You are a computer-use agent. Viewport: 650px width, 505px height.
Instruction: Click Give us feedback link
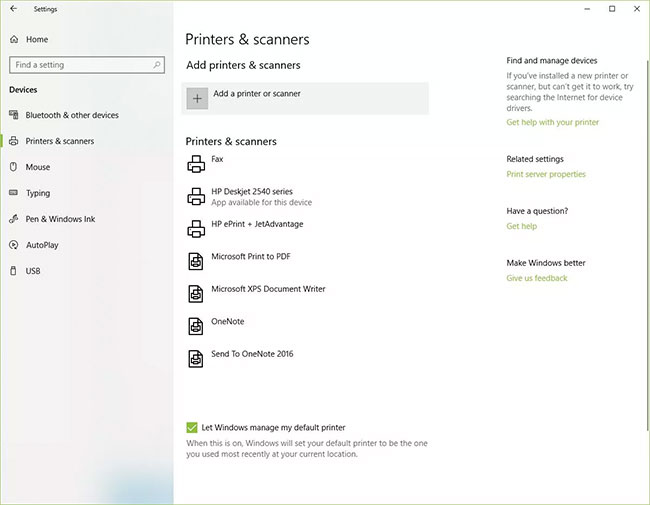click(537, 278)
